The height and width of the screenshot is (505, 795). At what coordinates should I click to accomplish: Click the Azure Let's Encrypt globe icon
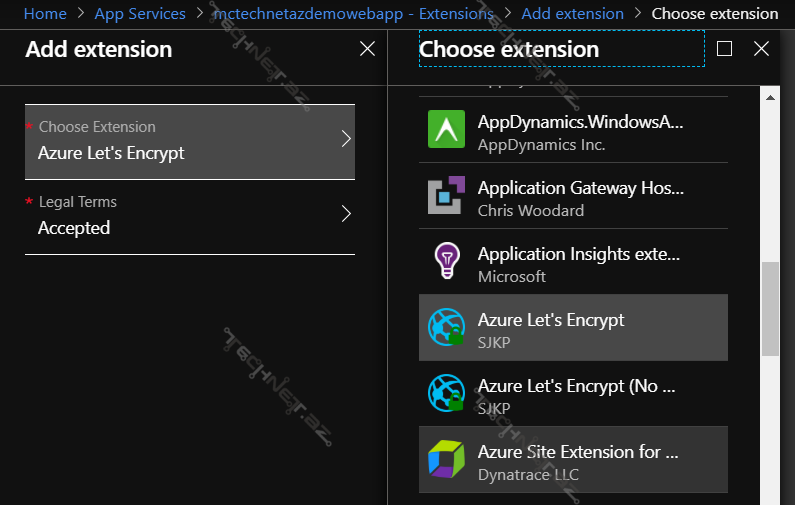(446, 327)
